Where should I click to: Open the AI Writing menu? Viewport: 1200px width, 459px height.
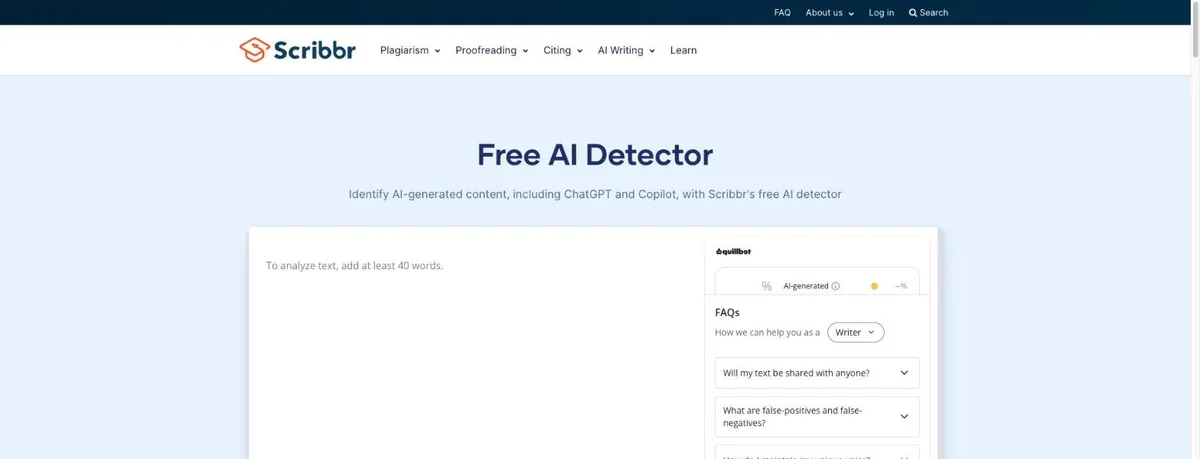[x=626, y=50]
